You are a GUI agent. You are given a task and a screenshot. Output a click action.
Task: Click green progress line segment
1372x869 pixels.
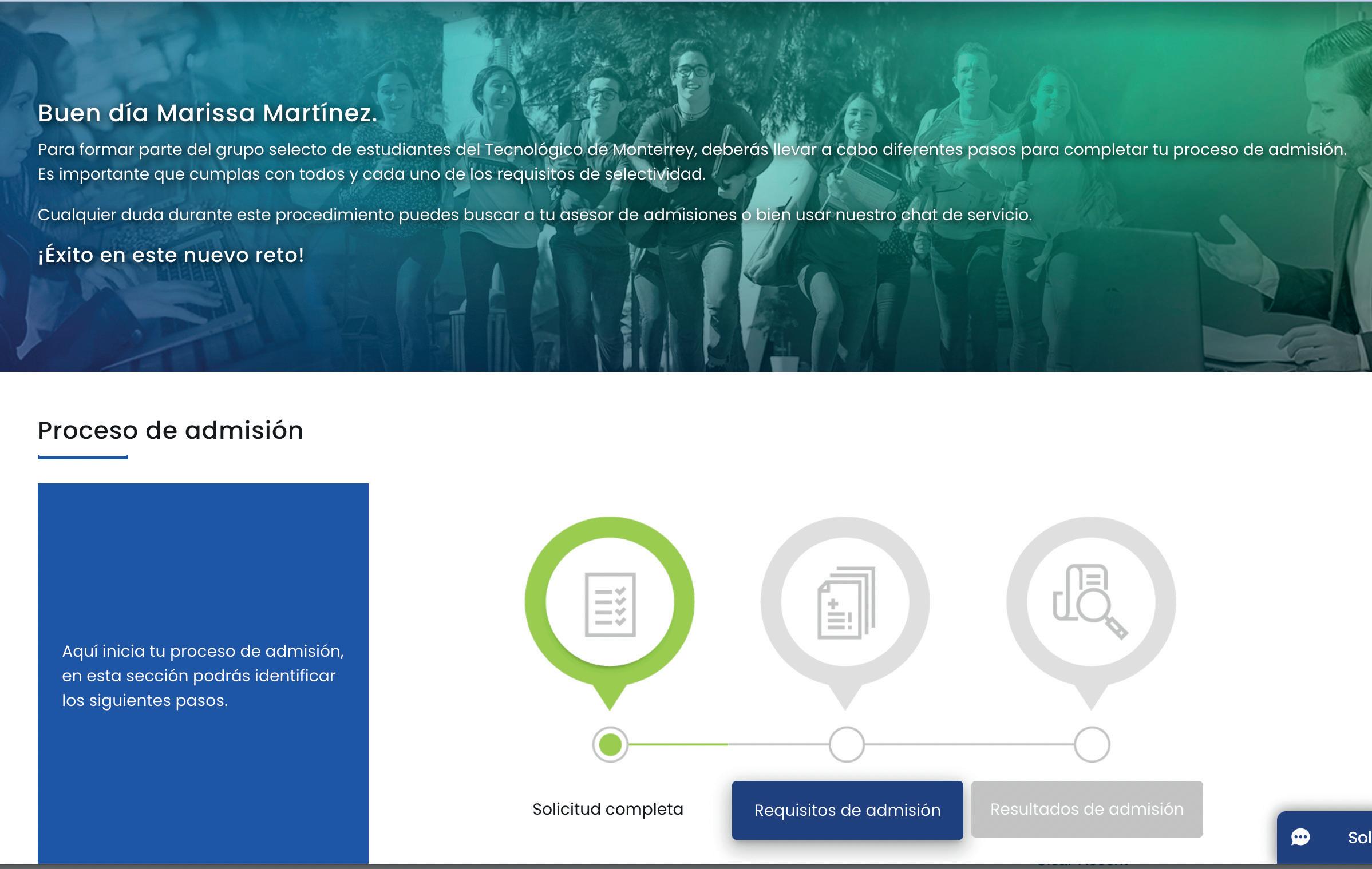678,744
